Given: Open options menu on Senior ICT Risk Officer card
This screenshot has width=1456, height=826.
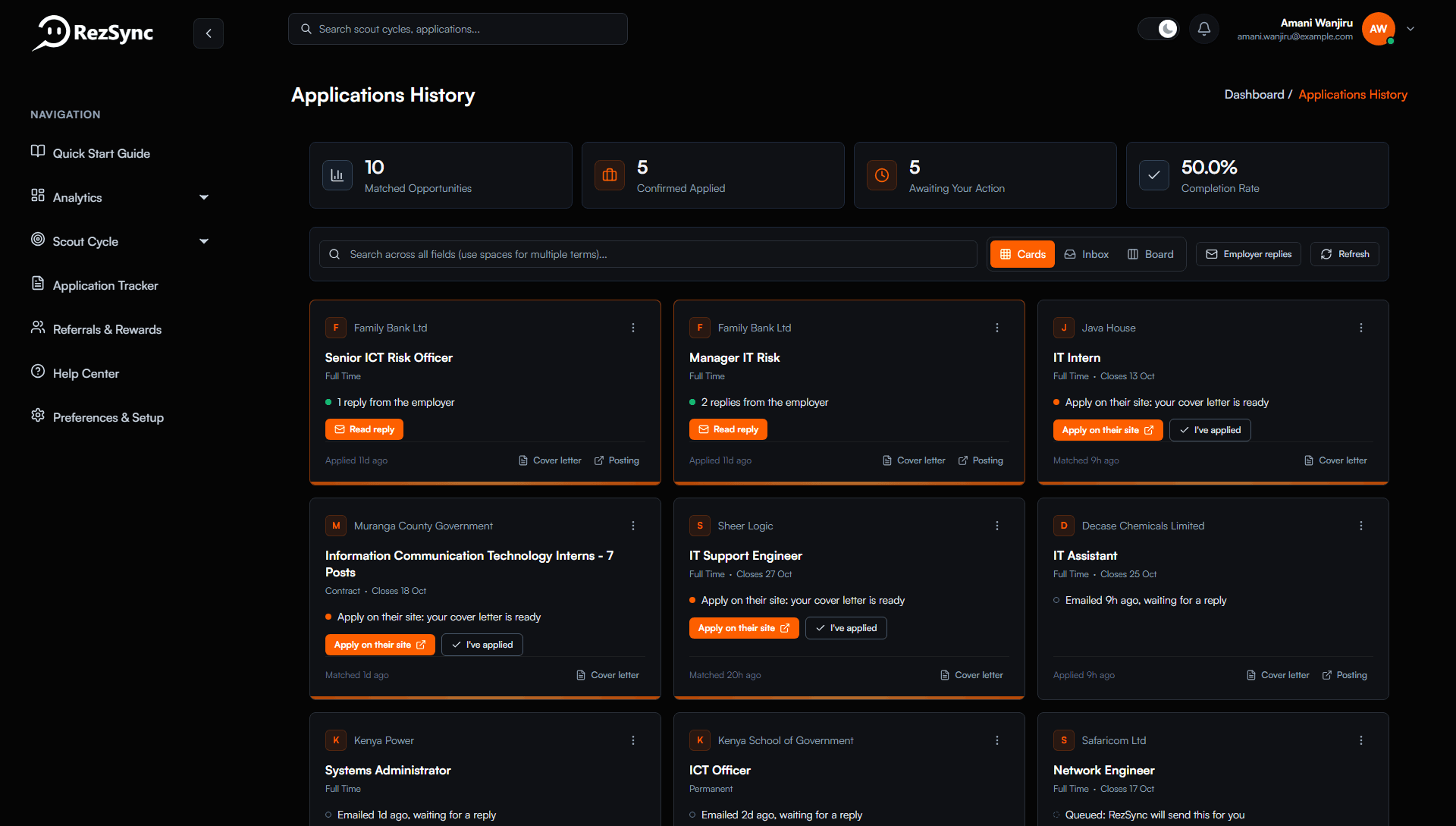Looking at the screenshot, I should coord(633,328).
